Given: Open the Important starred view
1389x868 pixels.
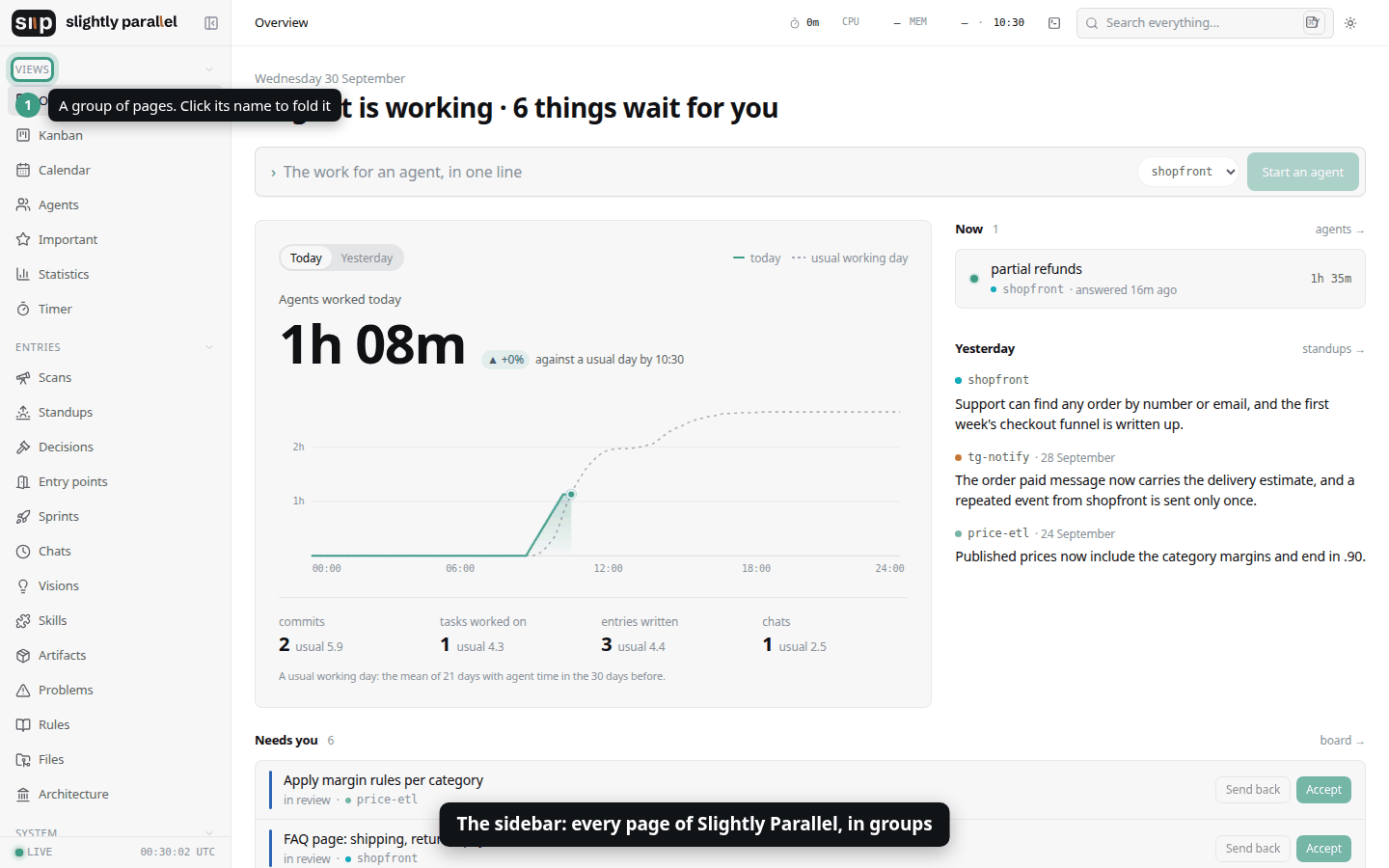Looking at the screenshot, I should pyautogui.click(x=116, y=239).
